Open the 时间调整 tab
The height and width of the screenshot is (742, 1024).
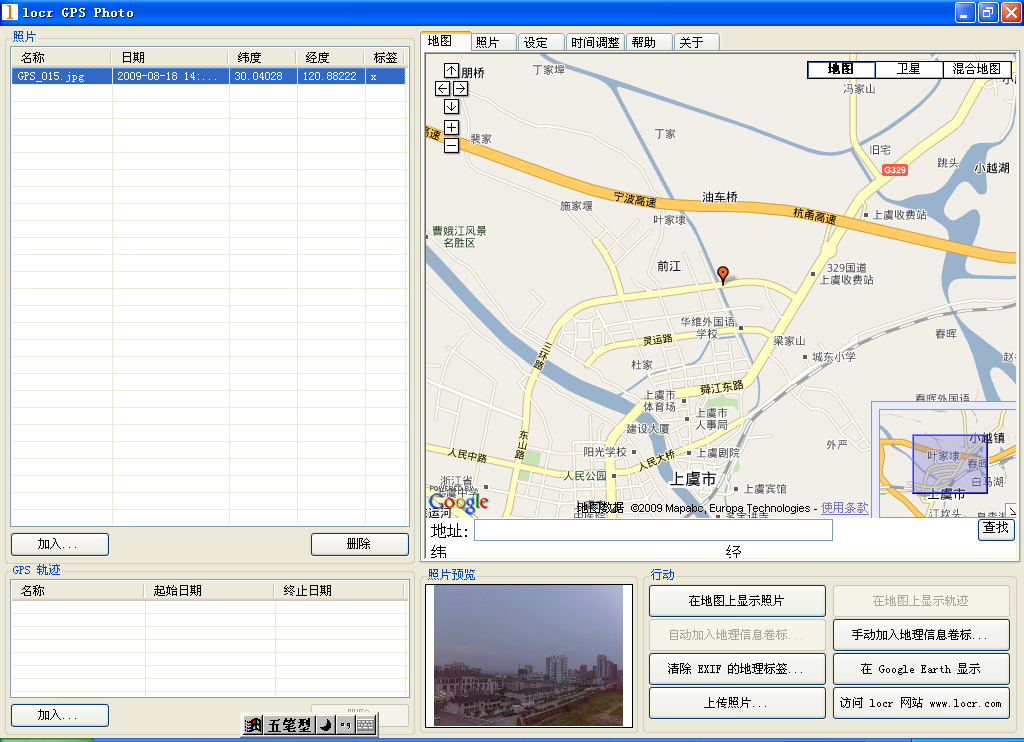pos(595,42)
